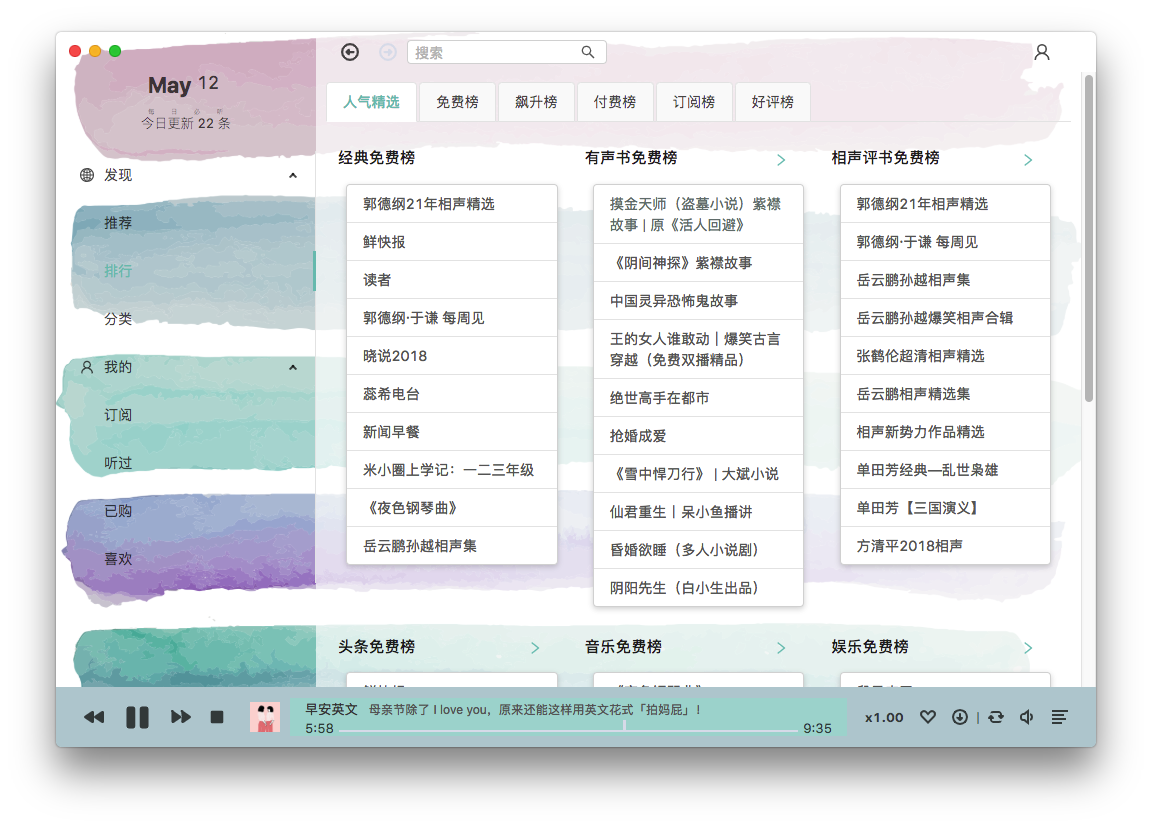Expand the 音乐免费榜 list arrow
Viewport: 1152px width, 827px height.
tap(781, 648)
